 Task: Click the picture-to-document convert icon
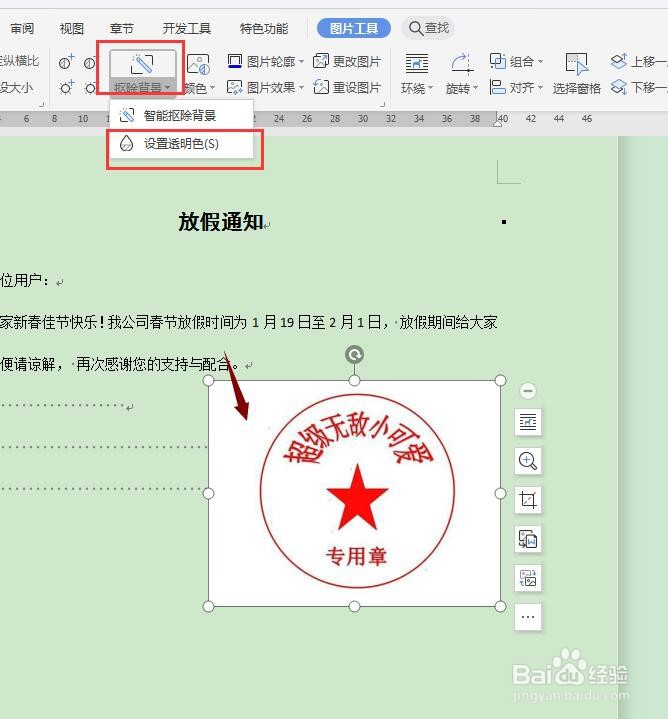coord(528,539)
